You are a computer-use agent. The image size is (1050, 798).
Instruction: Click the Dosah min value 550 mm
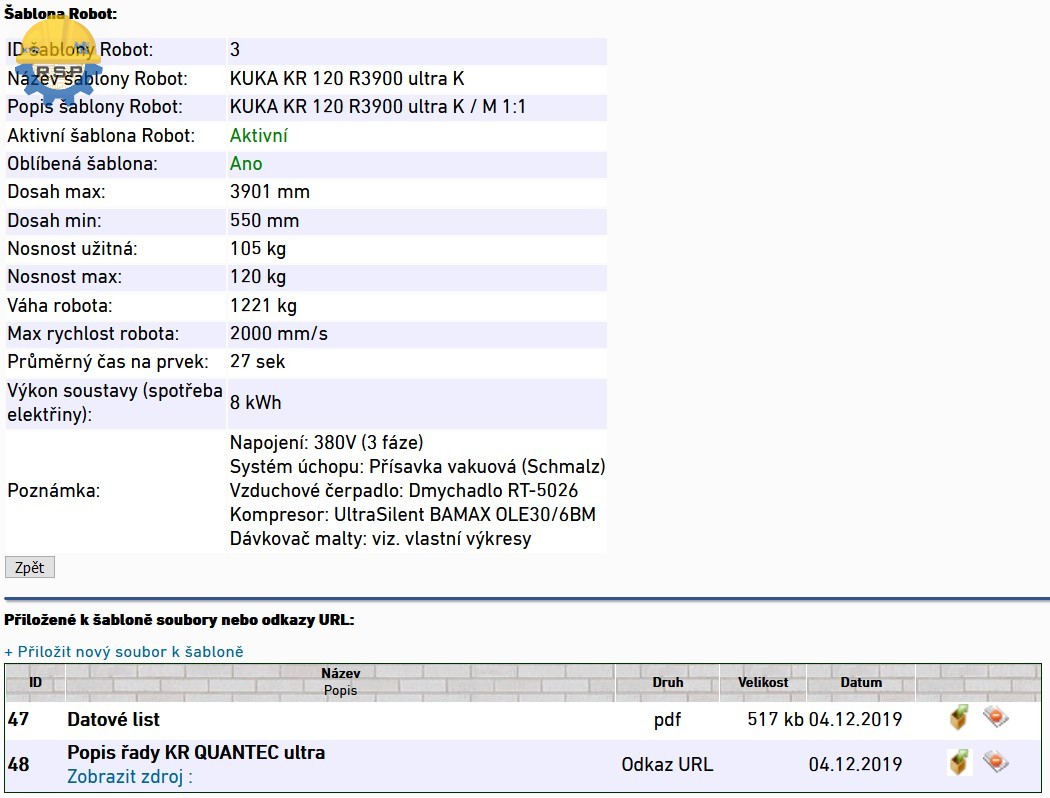pos(265,221)
